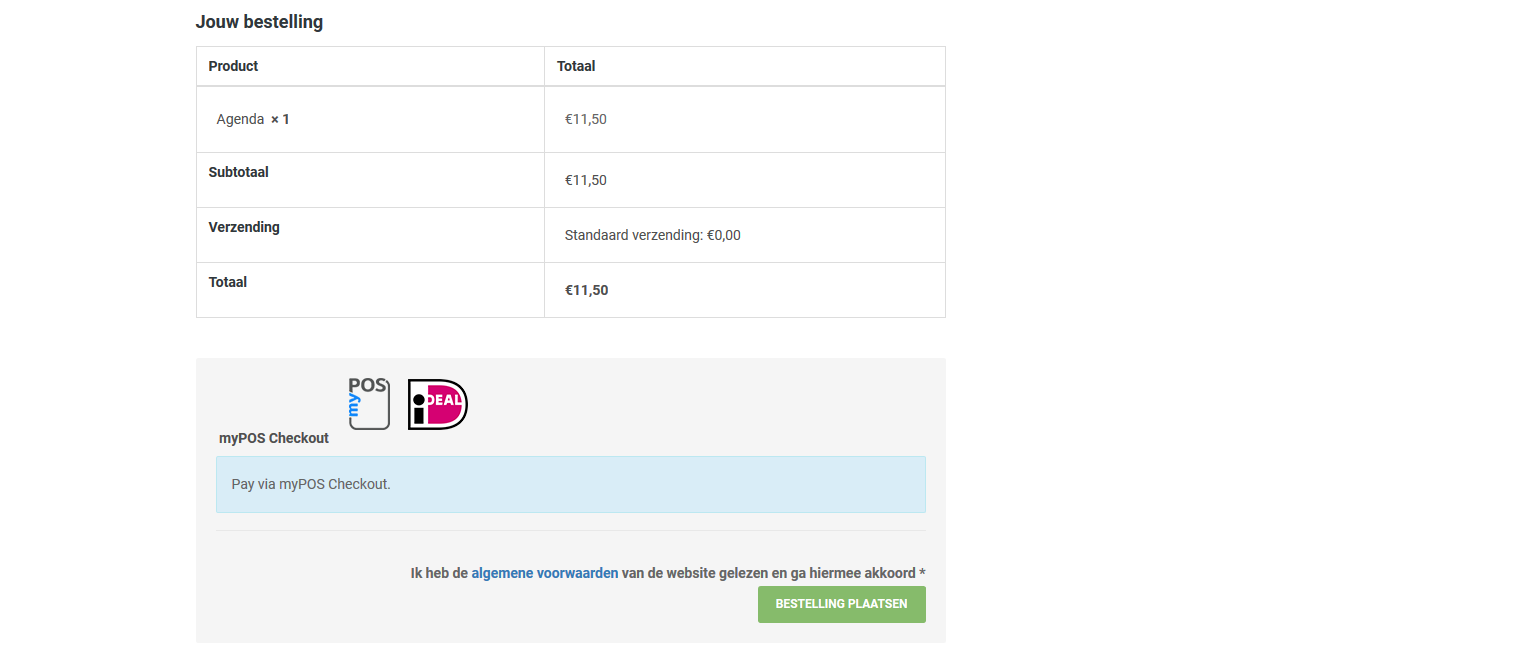The height and width of the screenshot is (660, 1532).
Task: Click the 'Pay via myPOS Checkout.' info box
Action: click(x=570, y=484)
